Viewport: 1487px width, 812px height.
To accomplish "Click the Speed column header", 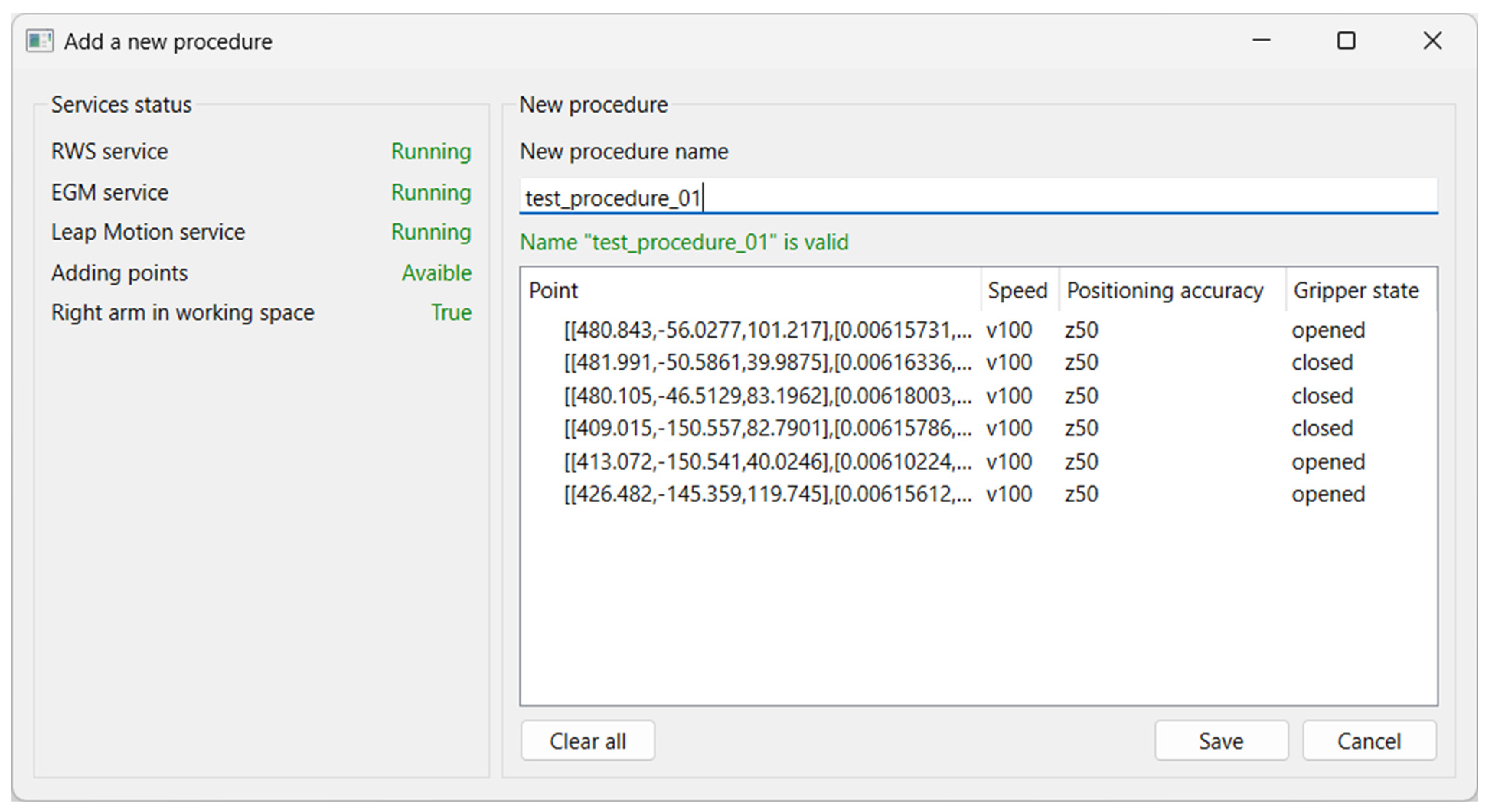I will 1018,290.
